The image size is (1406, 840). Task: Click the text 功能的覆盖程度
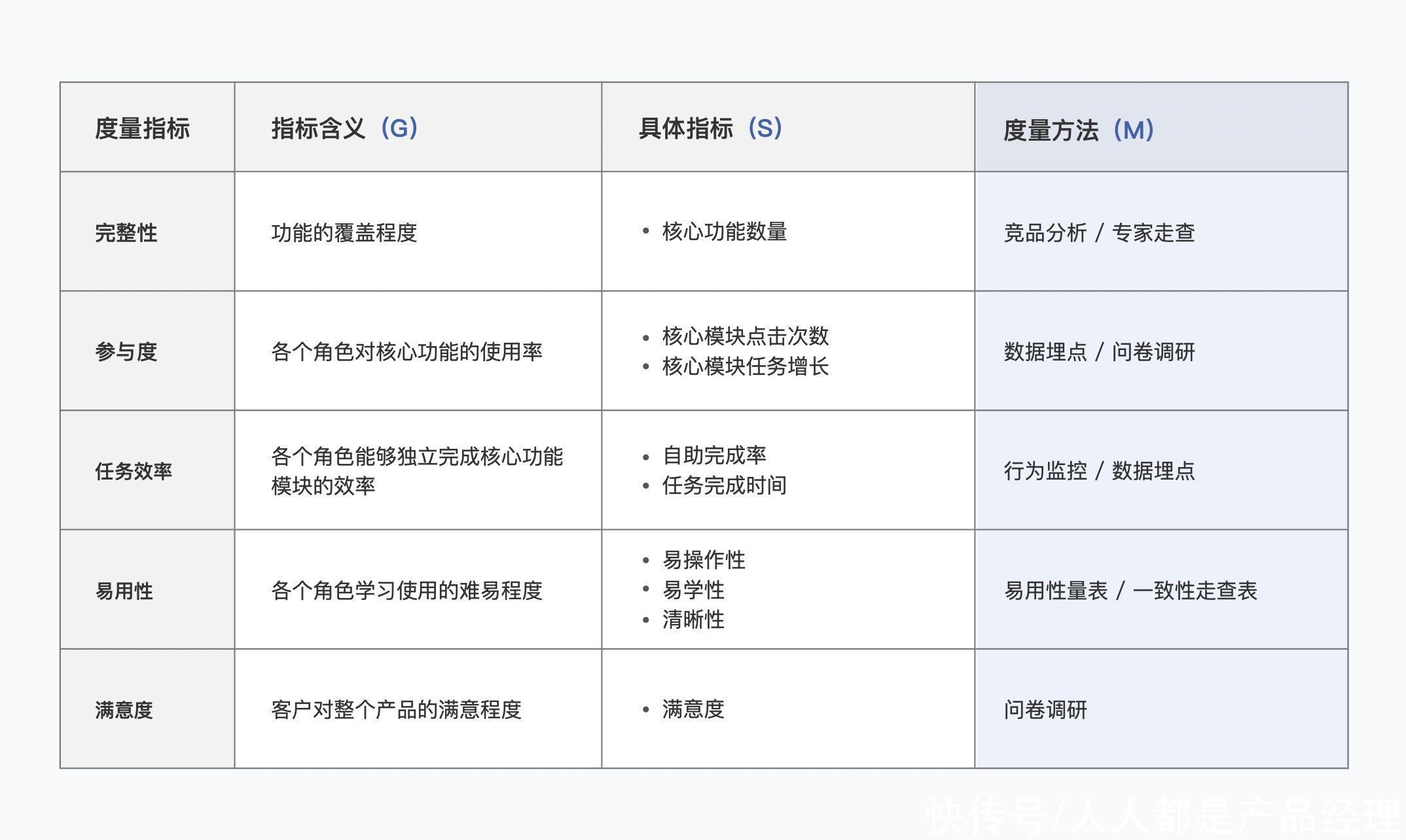[x=344, y=233]
